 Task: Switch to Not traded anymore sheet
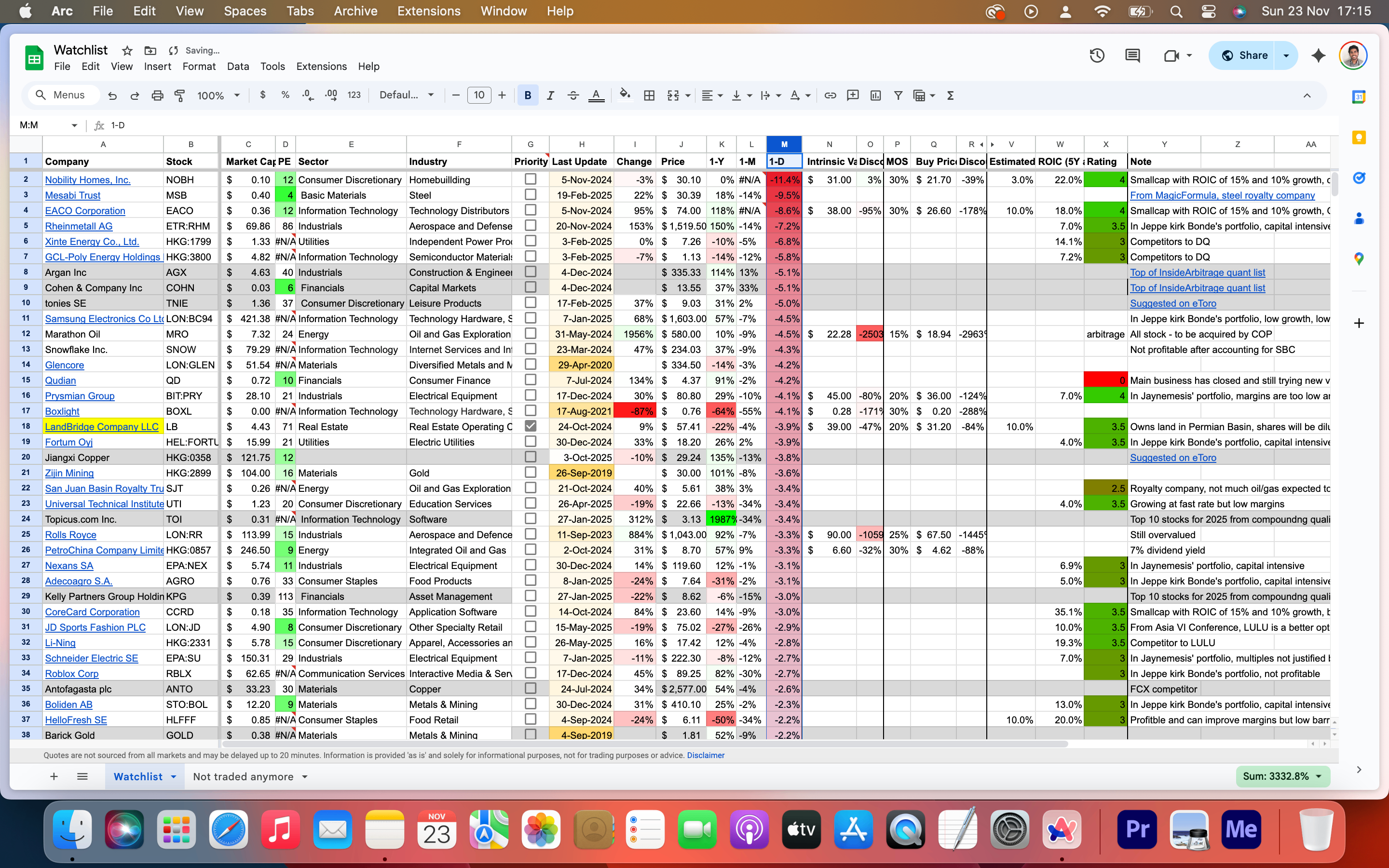(x=243, y=776)
